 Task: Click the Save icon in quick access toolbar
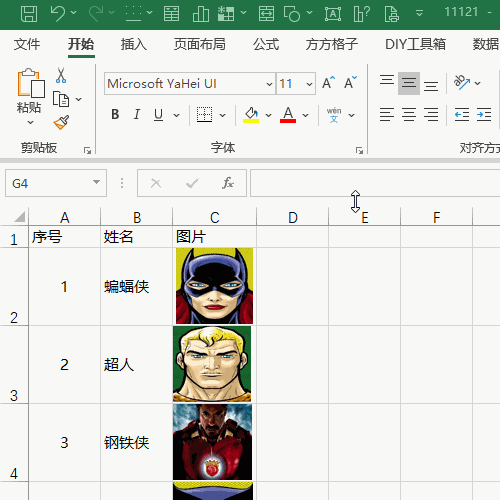[29, 14]
